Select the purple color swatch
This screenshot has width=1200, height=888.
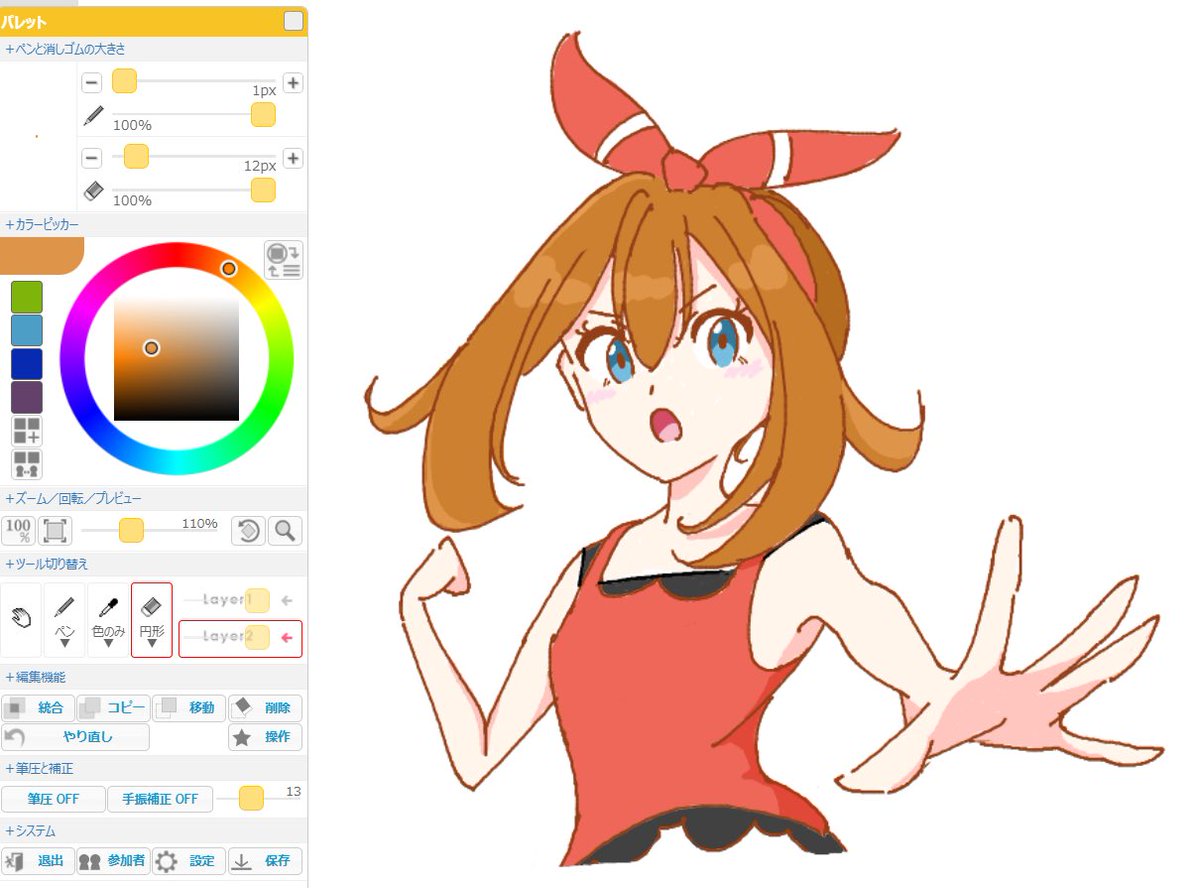(27, 397)
